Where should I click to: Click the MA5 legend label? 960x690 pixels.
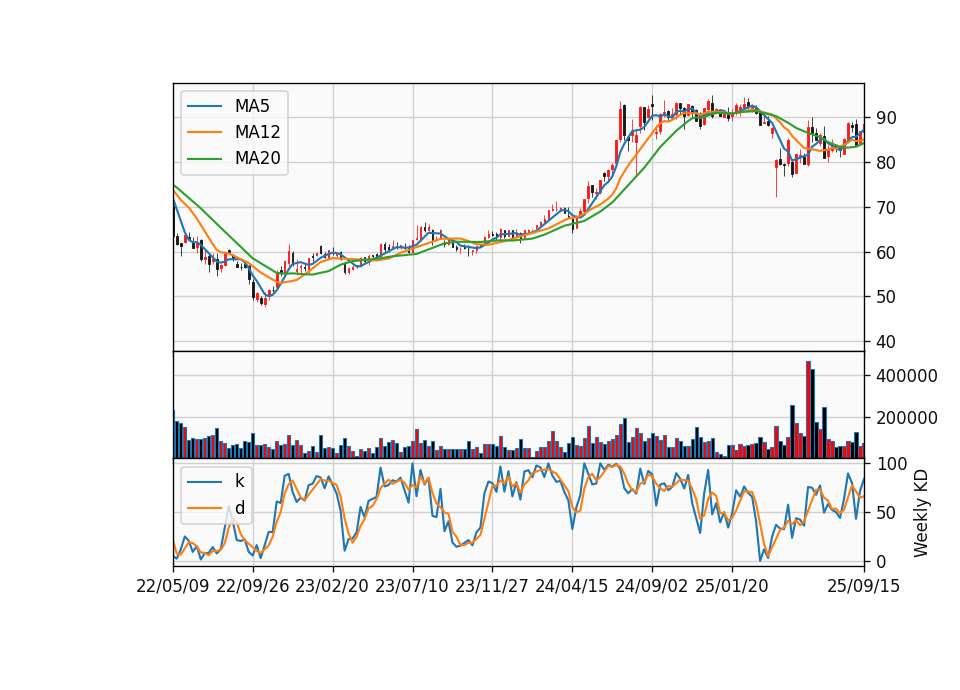(x=252, y=106)
